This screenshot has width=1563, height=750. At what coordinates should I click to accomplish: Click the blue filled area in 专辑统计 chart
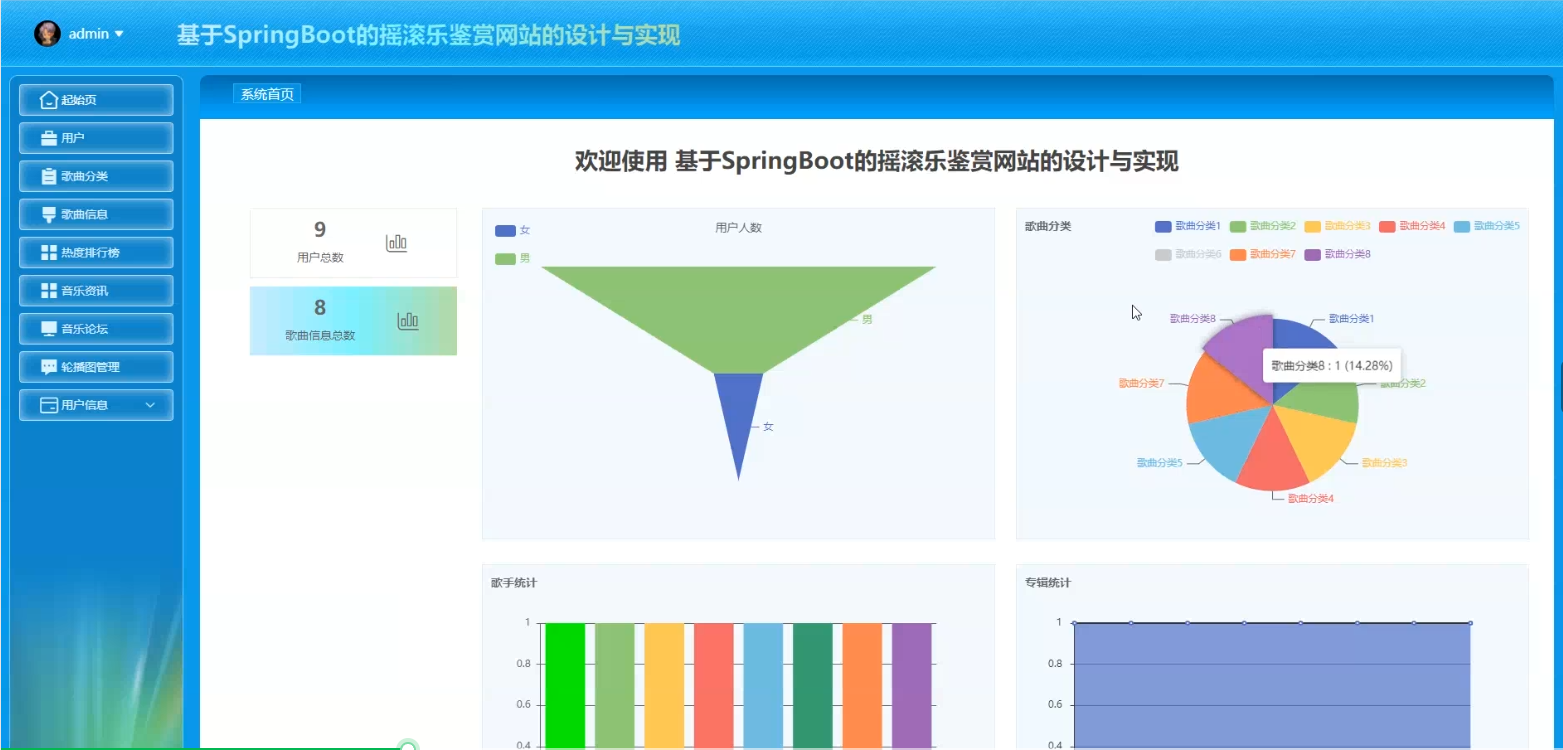[x=1272, y=686]
